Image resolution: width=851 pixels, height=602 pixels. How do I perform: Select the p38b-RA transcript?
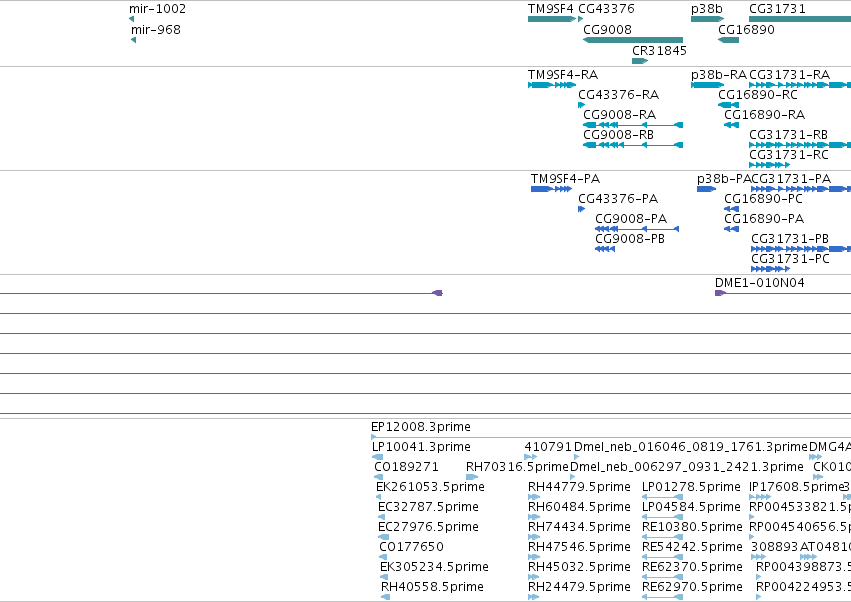tap(707, 85)
